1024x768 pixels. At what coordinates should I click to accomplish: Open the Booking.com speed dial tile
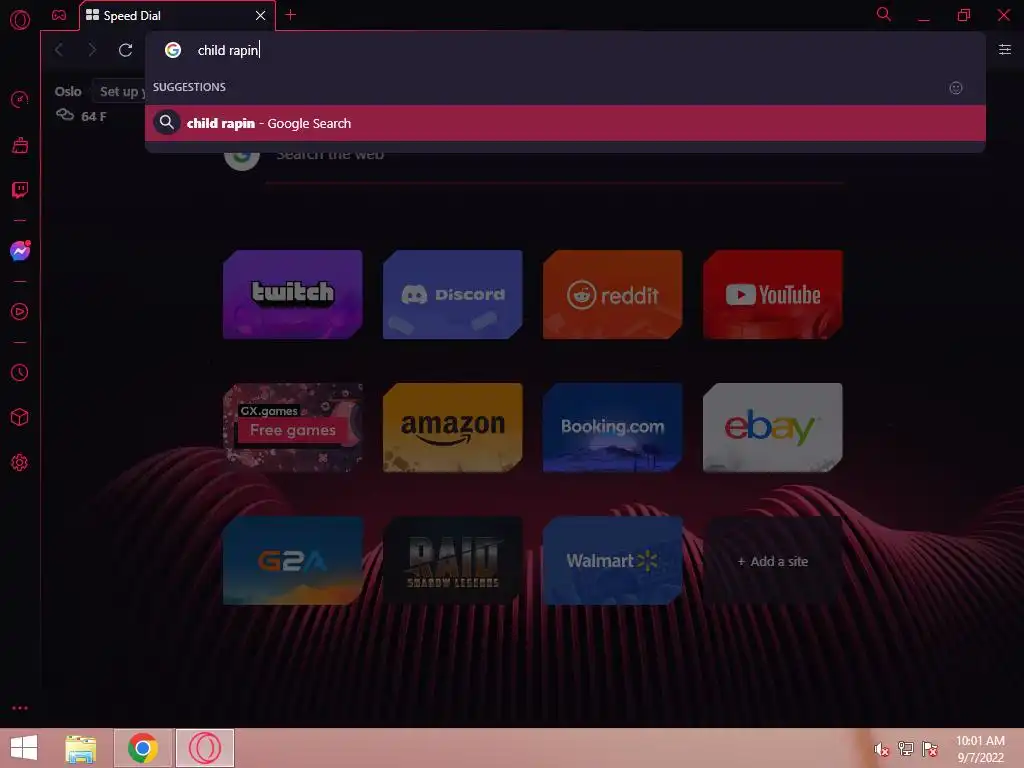pos(613,428)
